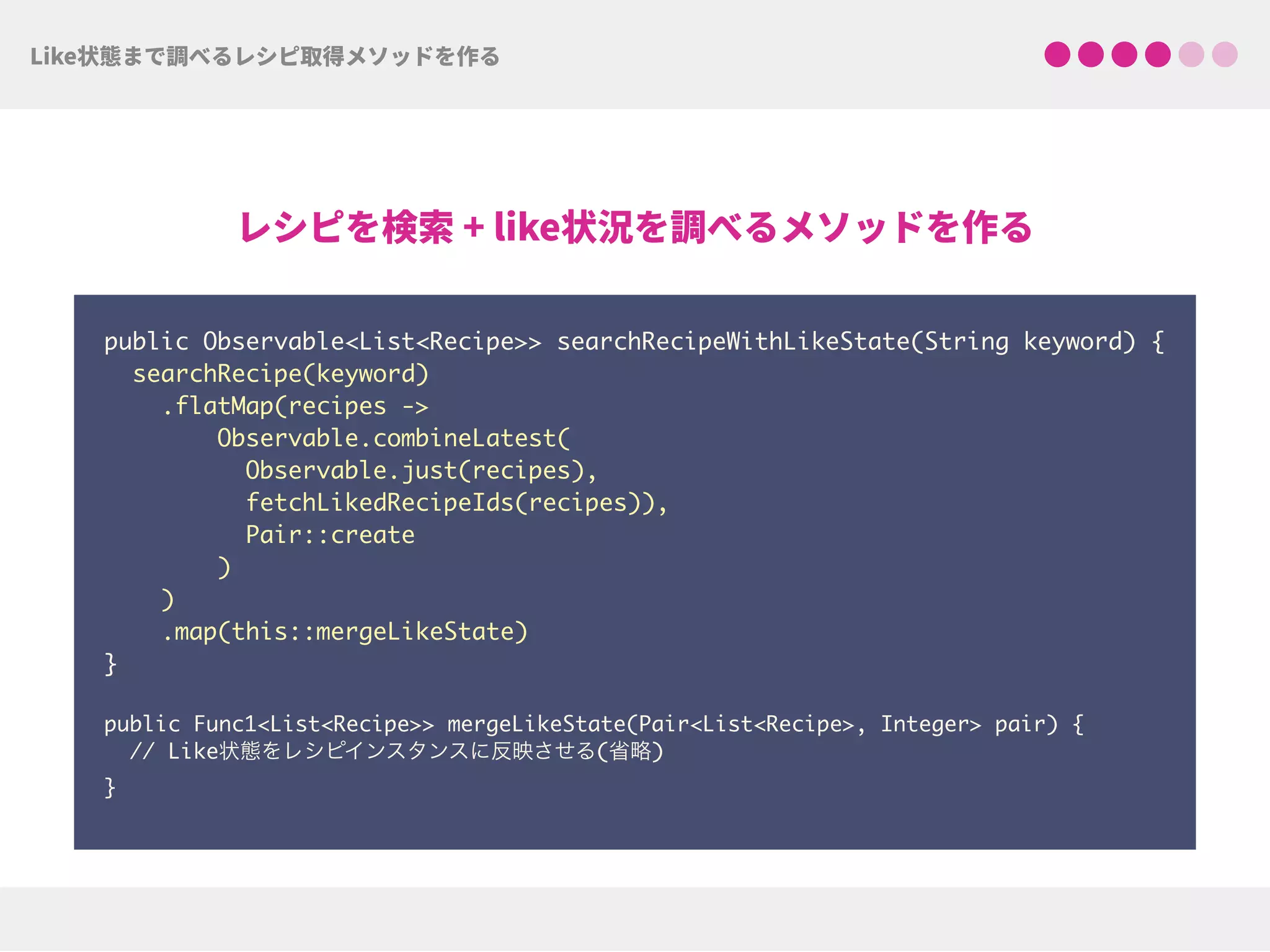Image resolution: width=1270 pixels, height=952 pixels.
Task: Click the '.map(this::mergeLikeState)' line
Action: click(x=345, y=632)
